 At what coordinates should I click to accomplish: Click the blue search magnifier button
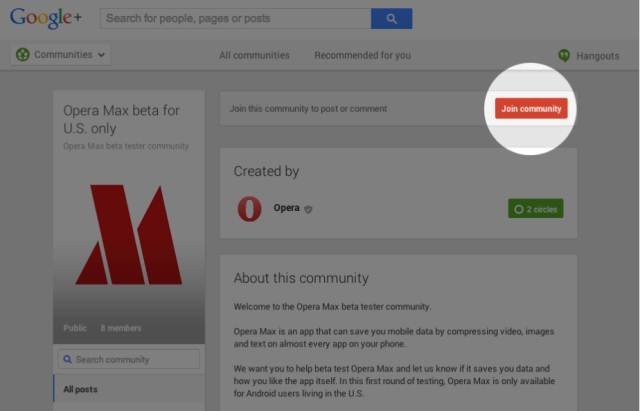391,18
